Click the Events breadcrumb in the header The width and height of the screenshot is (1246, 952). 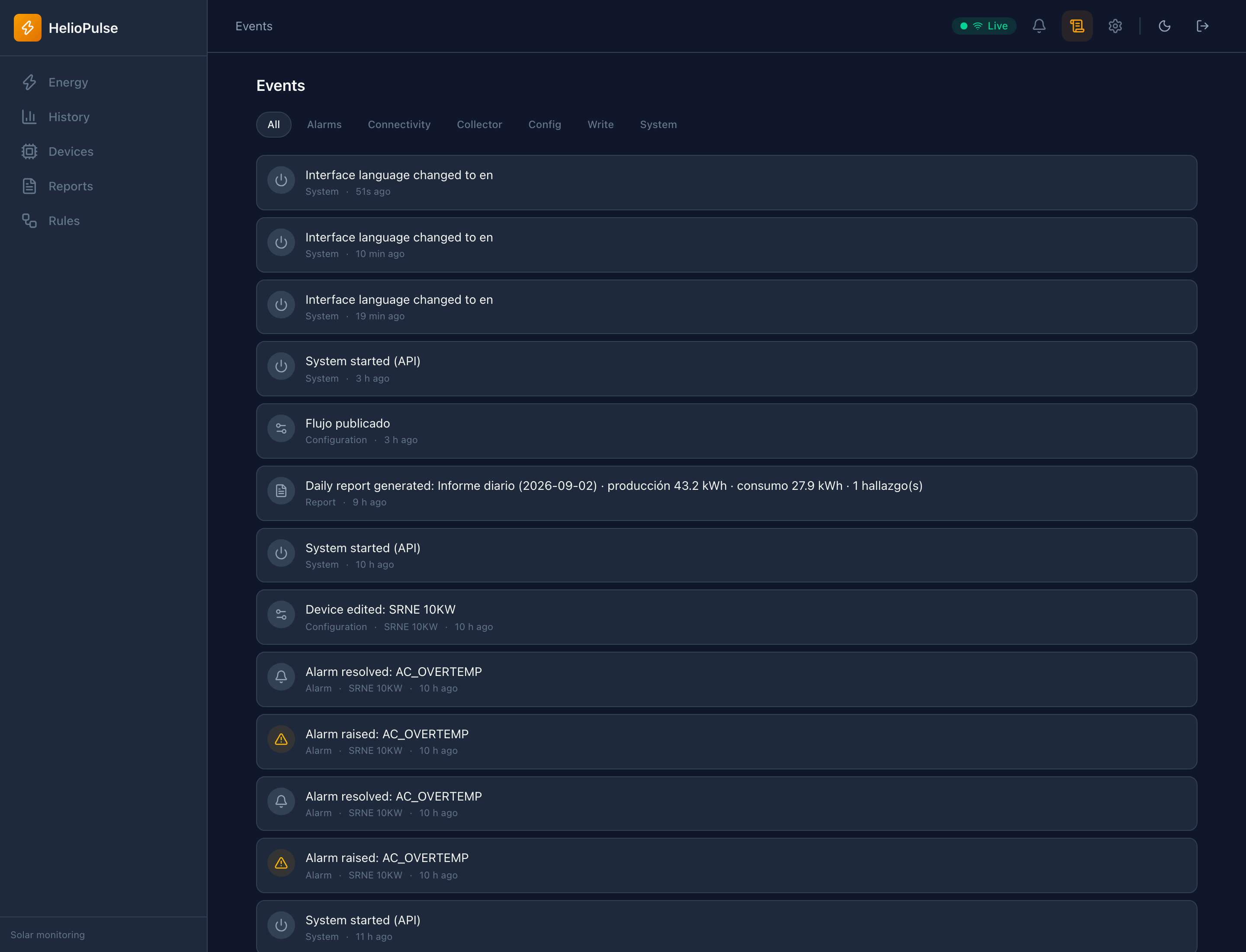tap(254, 26)
